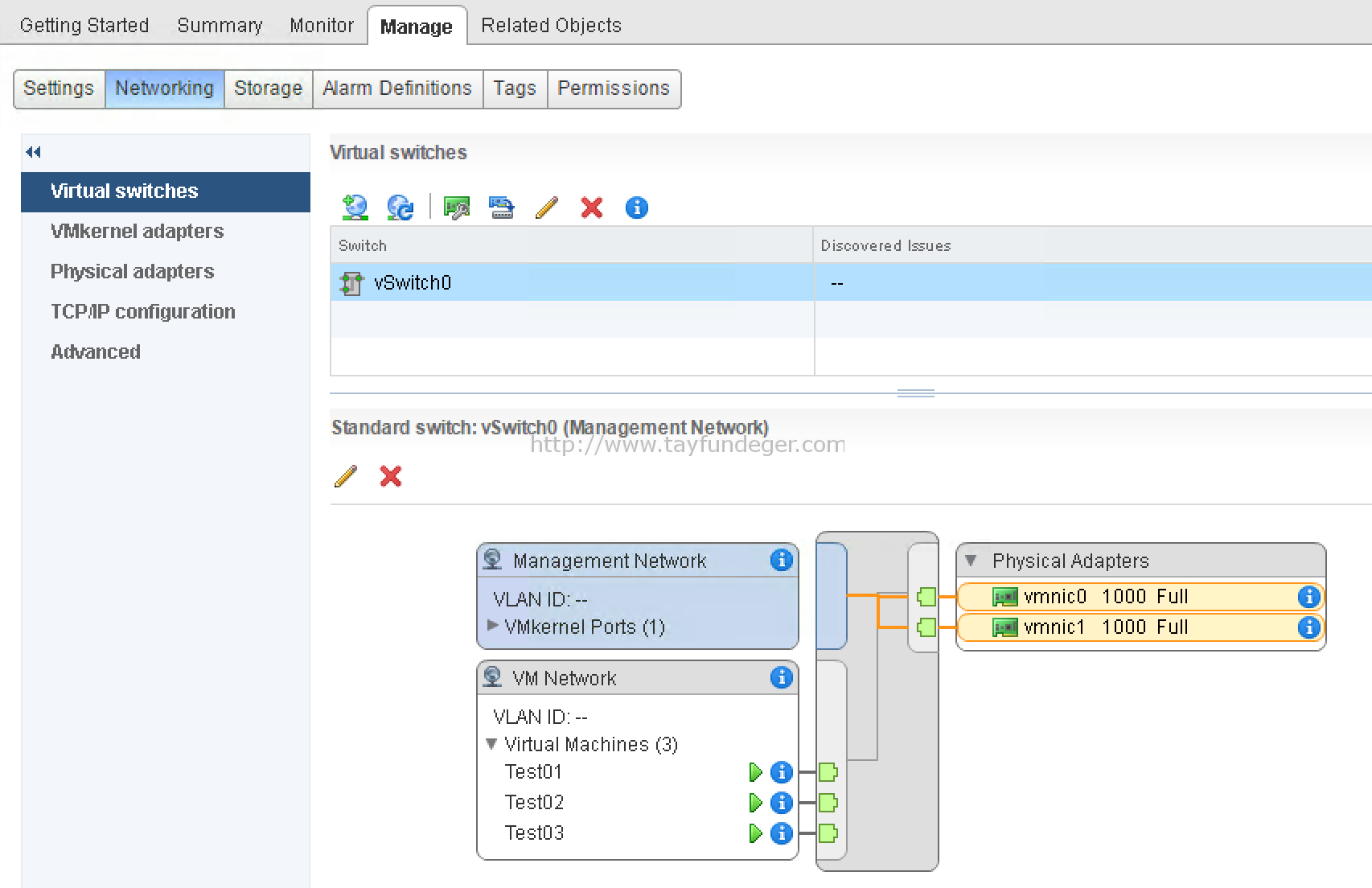Click red Remove icon in Virtual switches toolbar

[592, 208]
